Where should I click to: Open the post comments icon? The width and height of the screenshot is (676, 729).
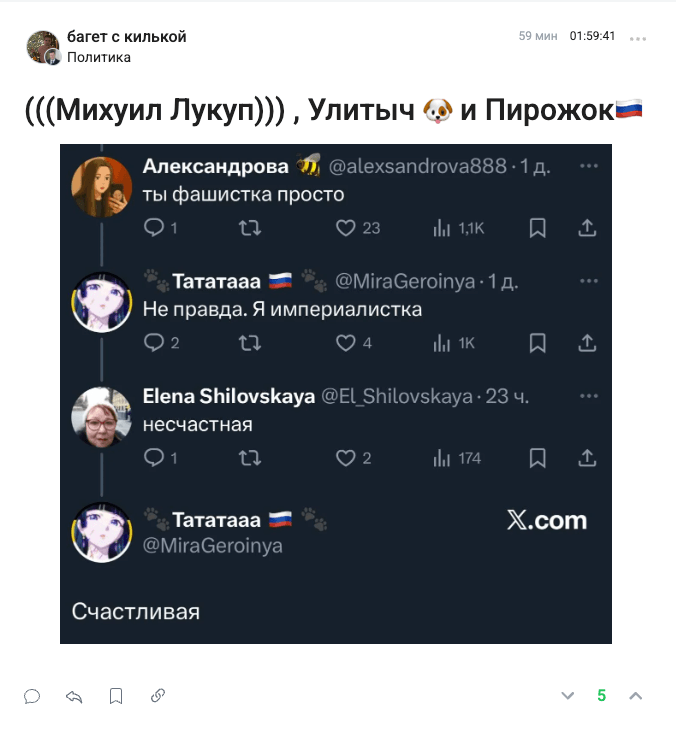point(32,696)
